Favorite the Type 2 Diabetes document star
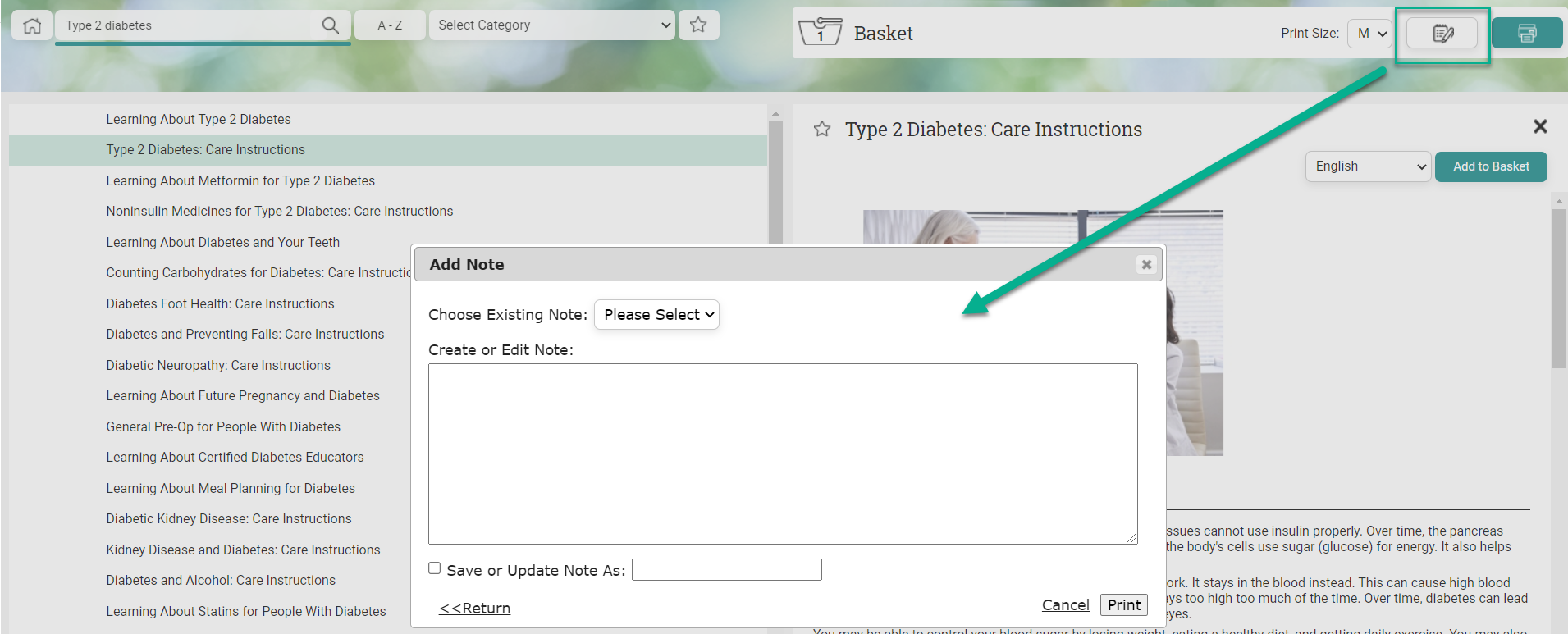The height and width of the screenshot is (634, 1568). pyautogui.click(x=822, y=130)
